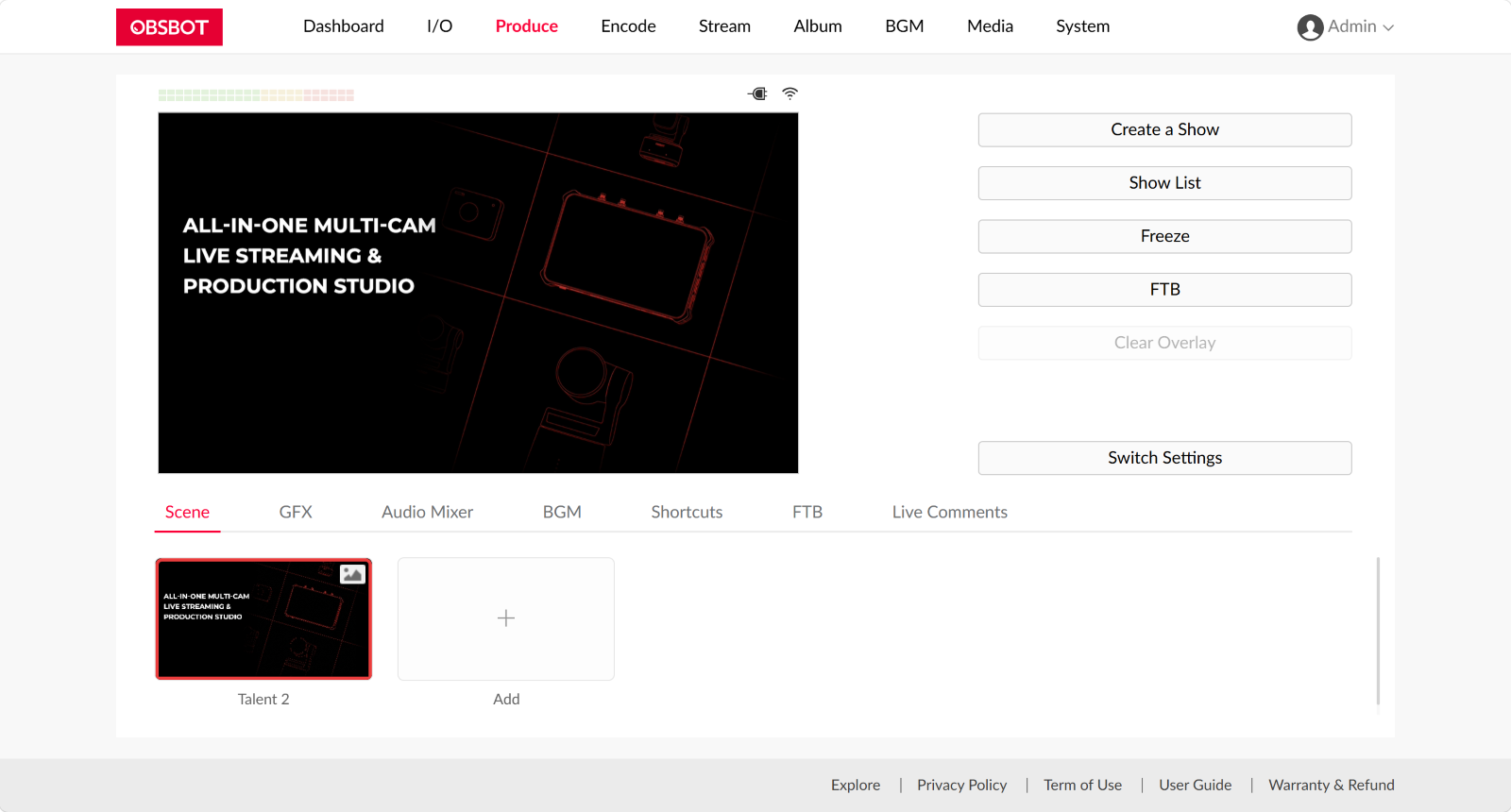Select the BGM tab below preview
Screen dimensions: 1511x812
562,512
